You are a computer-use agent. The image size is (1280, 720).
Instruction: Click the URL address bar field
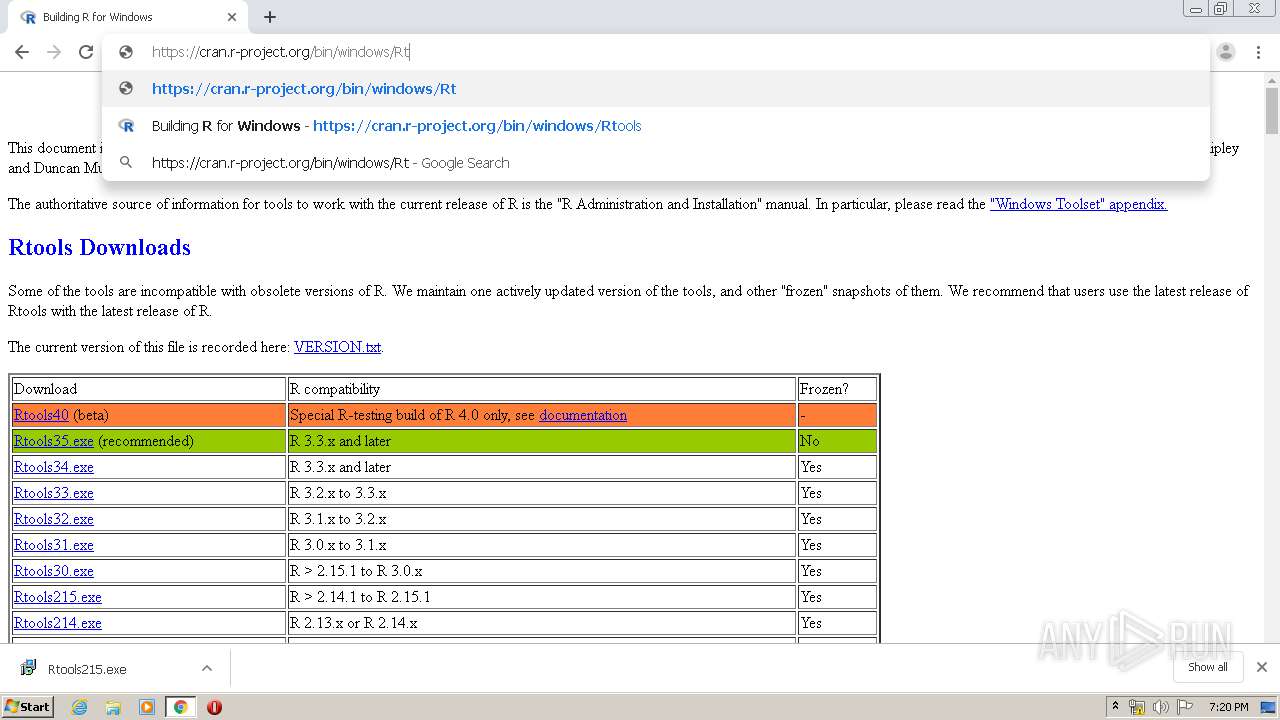tap(655, 52)
